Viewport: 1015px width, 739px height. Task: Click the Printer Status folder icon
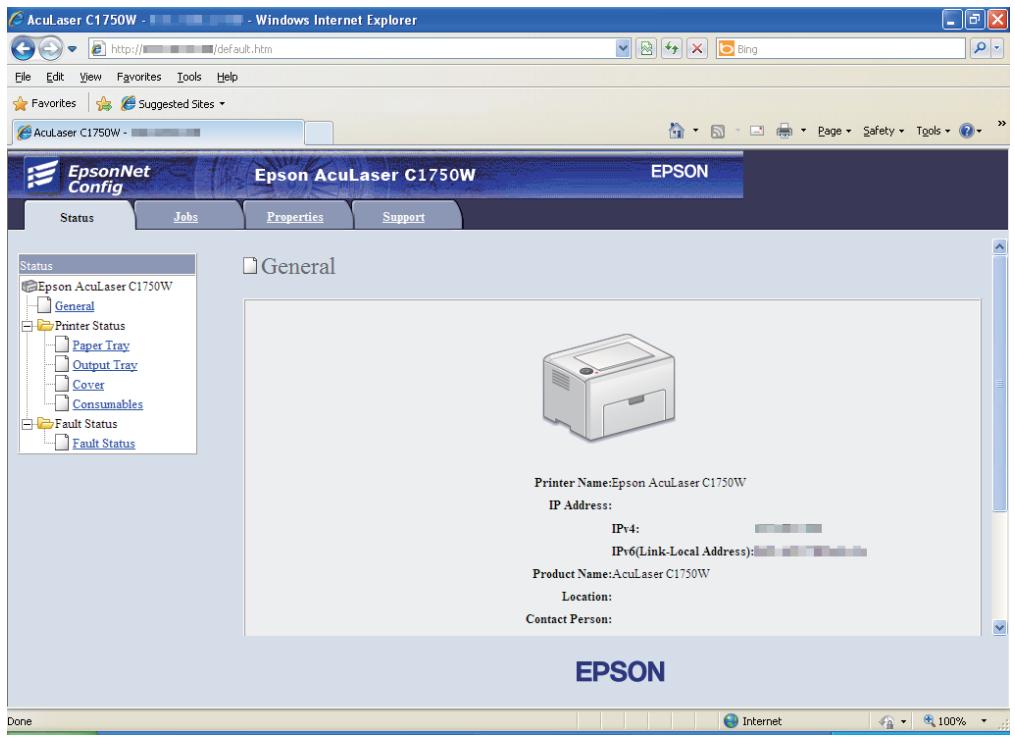pyautogui.click(x=45, y=325)
